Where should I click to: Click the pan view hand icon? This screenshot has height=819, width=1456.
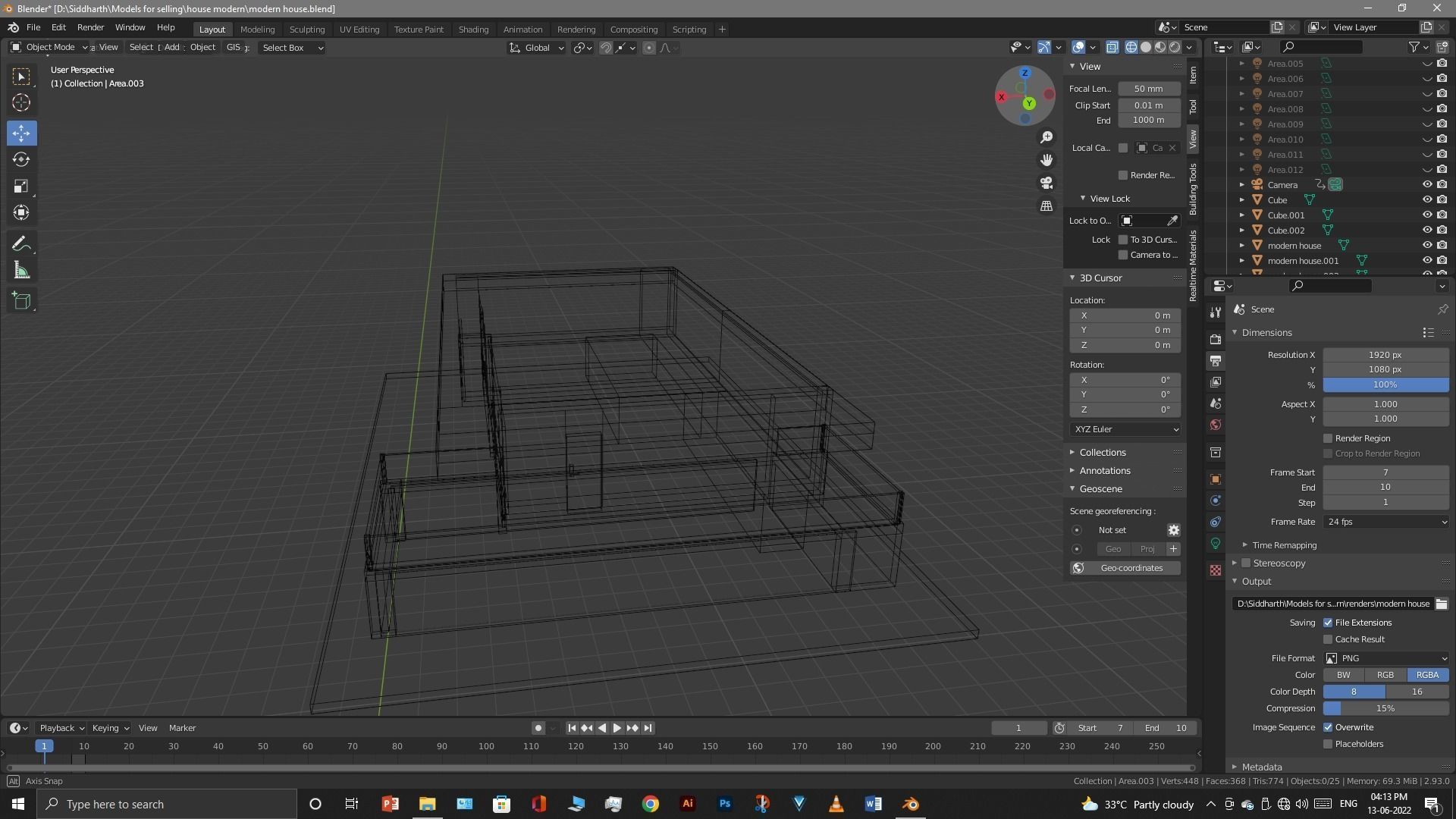1046,160
